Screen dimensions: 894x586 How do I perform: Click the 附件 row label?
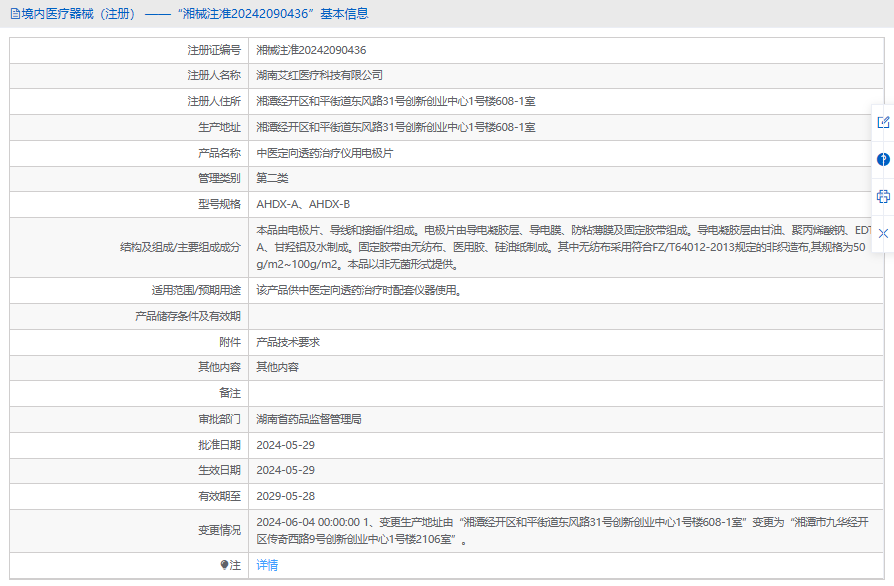pos(230,342)
